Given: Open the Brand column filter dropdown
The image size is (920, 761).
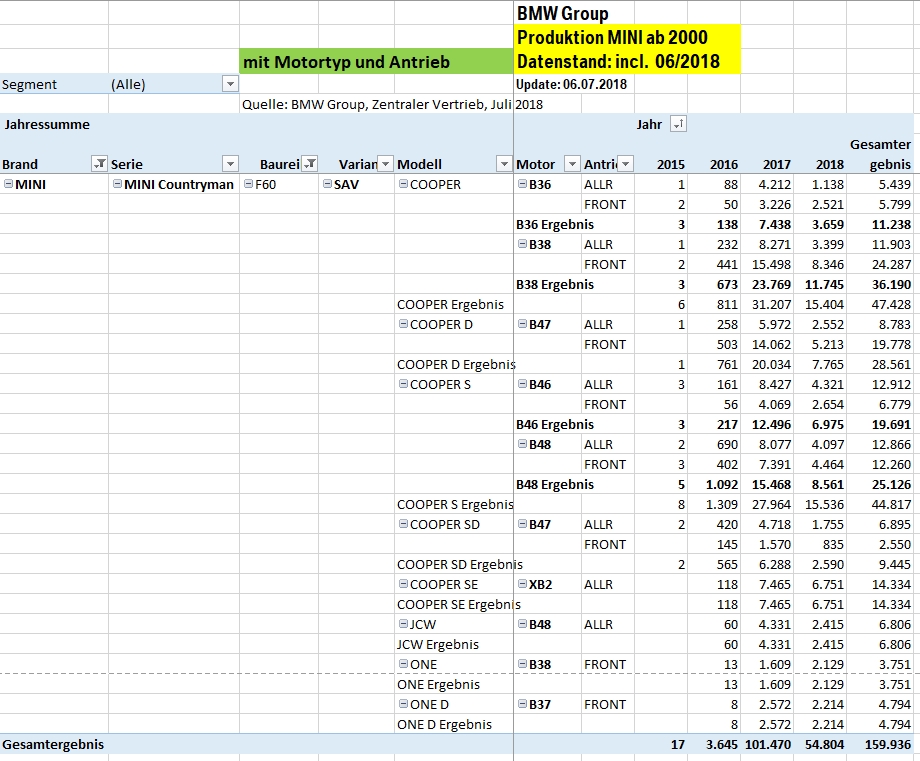Looking at the screenshot, I should pyautogui.click(x=100, y=164).
